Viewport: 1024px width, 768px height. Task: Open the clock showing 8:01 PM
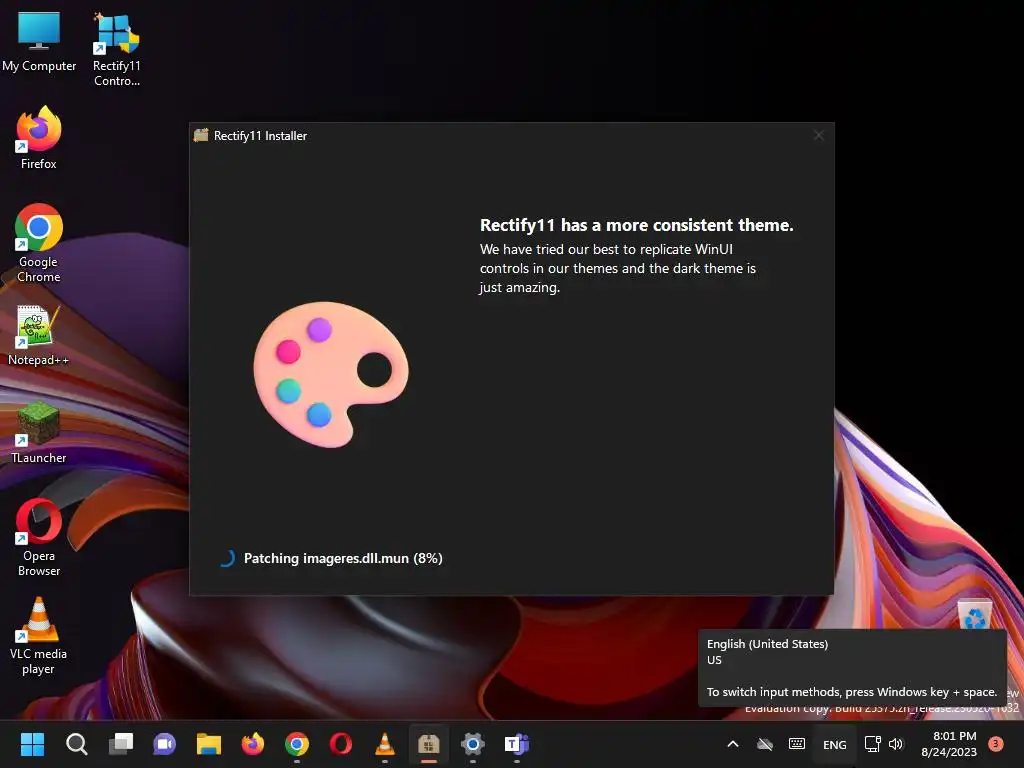949,744
